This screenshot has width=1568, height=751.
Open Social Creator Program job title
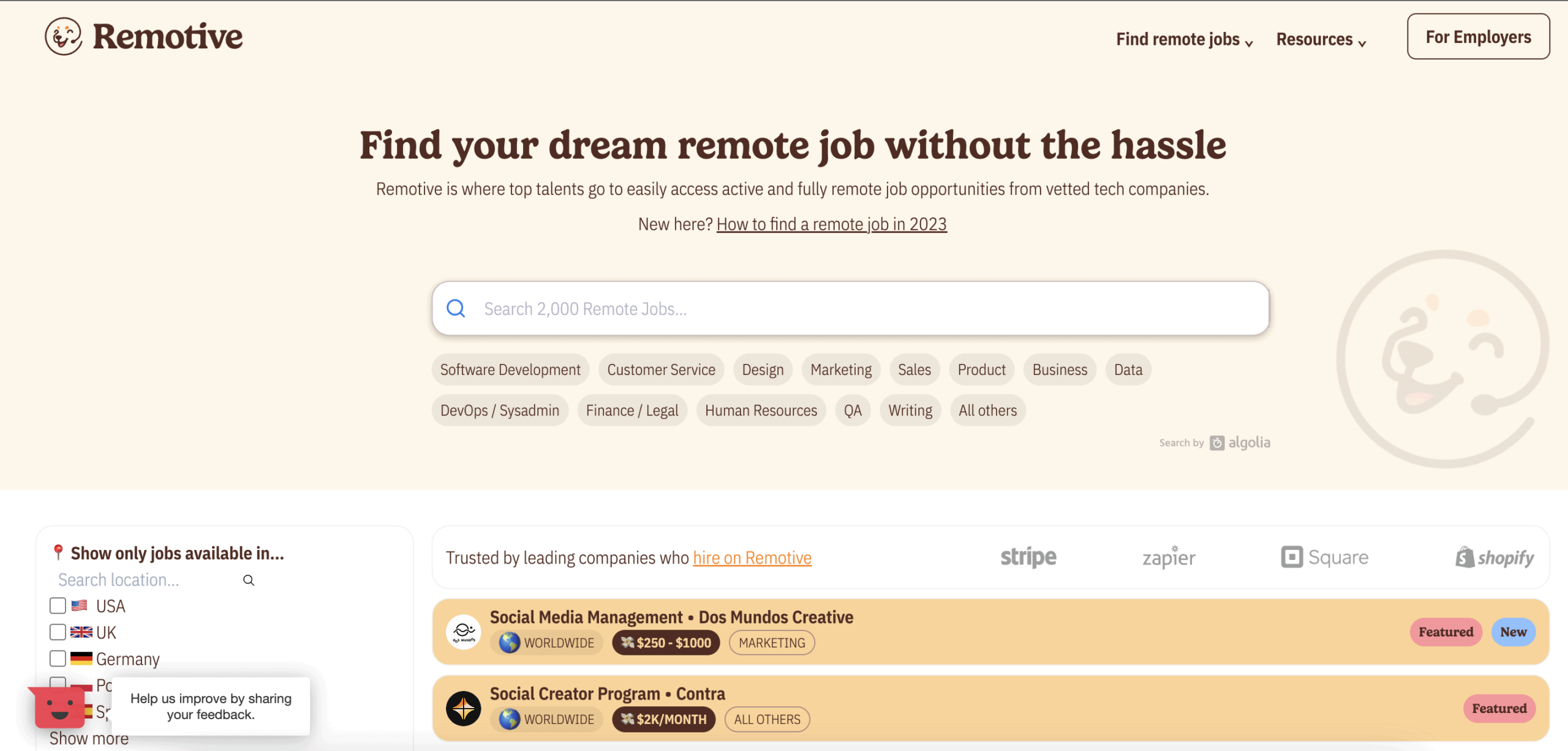[x=575, y=693]
